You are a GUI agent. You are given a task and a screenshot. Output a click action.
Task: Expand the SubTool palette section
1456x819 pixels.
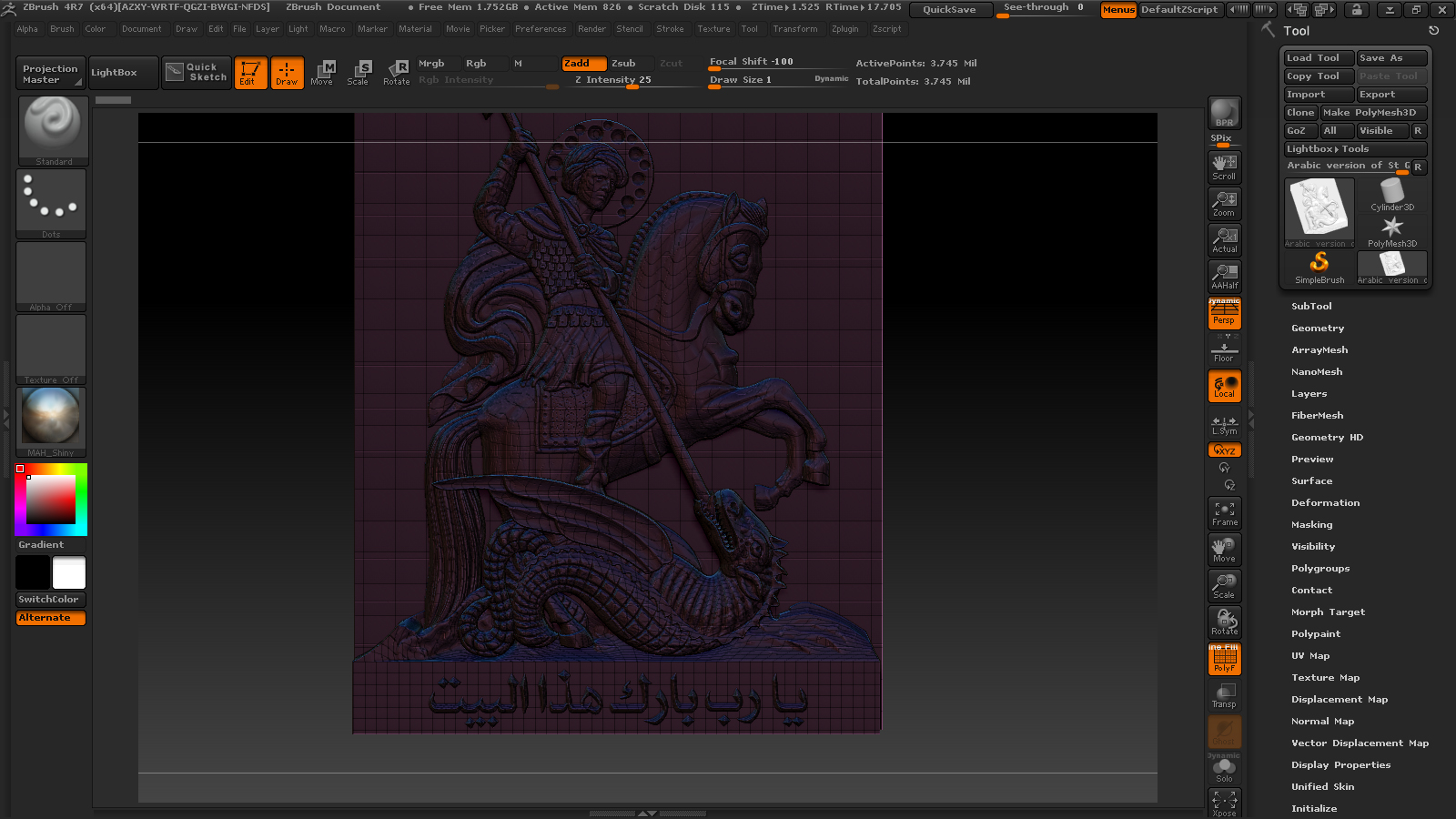pos(1311,307)
